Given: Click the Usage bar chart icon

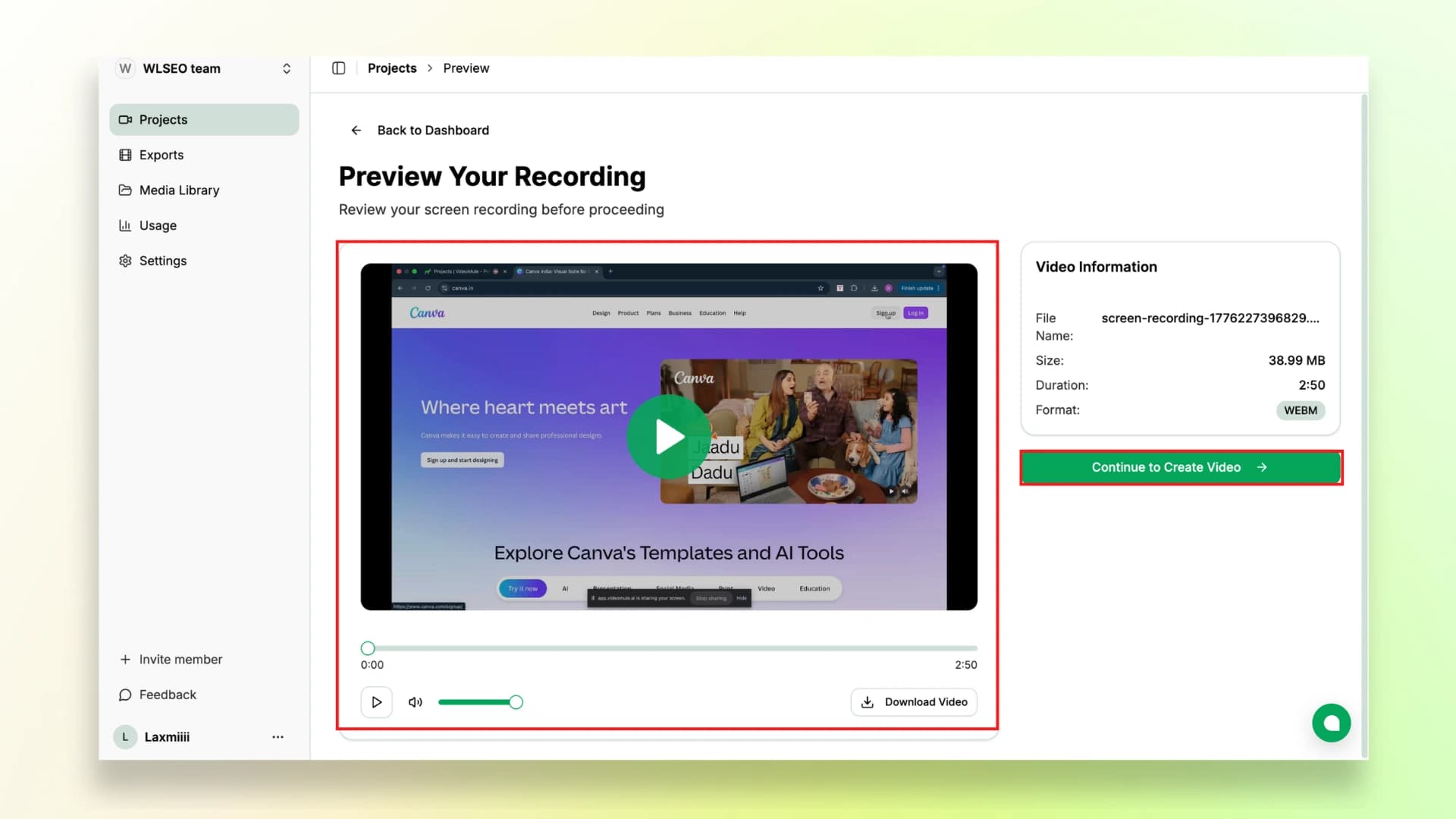Looking at the screenshot, I should click(x=125, y=225).
